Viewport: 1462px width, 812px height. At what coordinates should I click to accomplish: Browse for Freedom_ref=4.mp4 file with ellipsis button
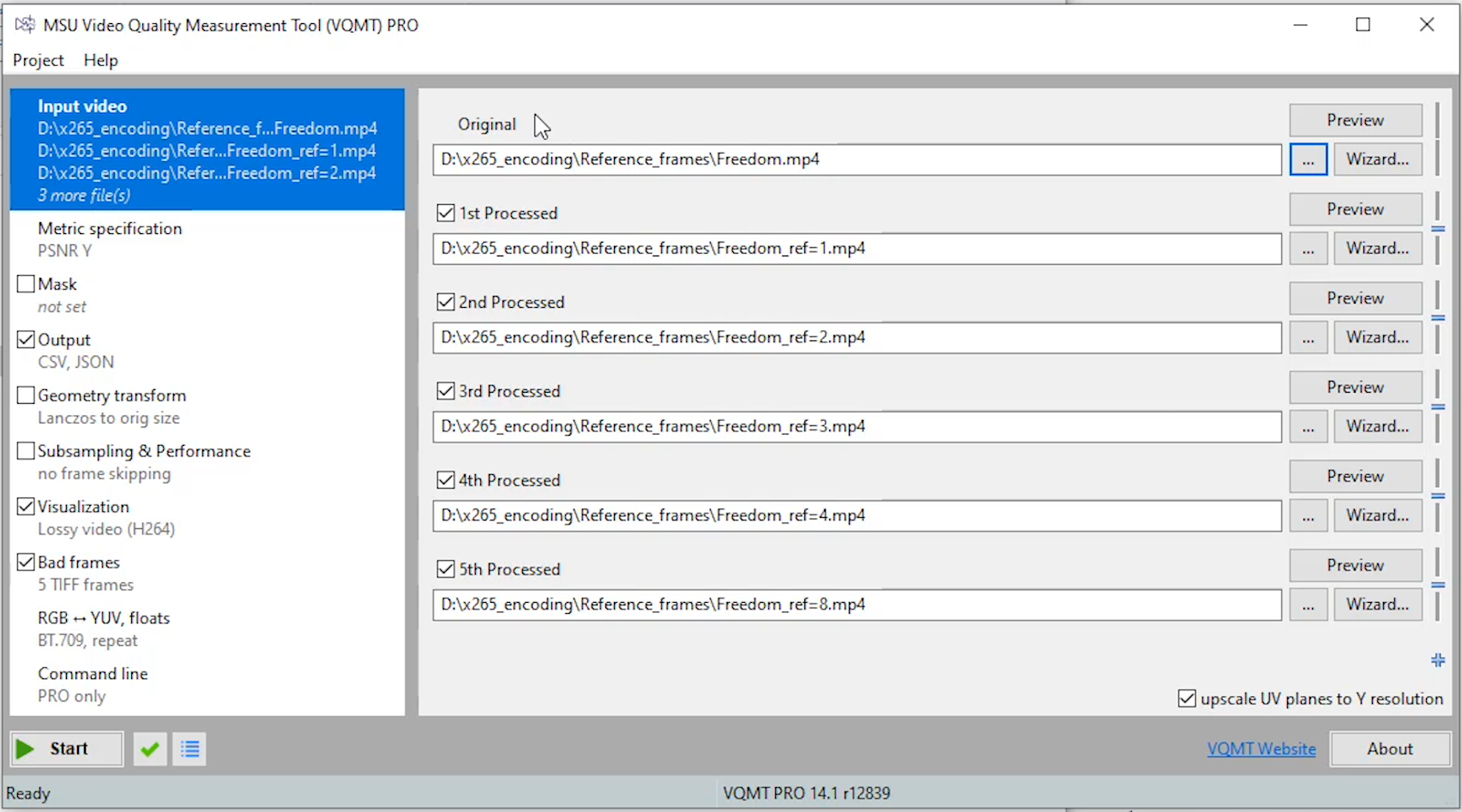coord(1309,516)
